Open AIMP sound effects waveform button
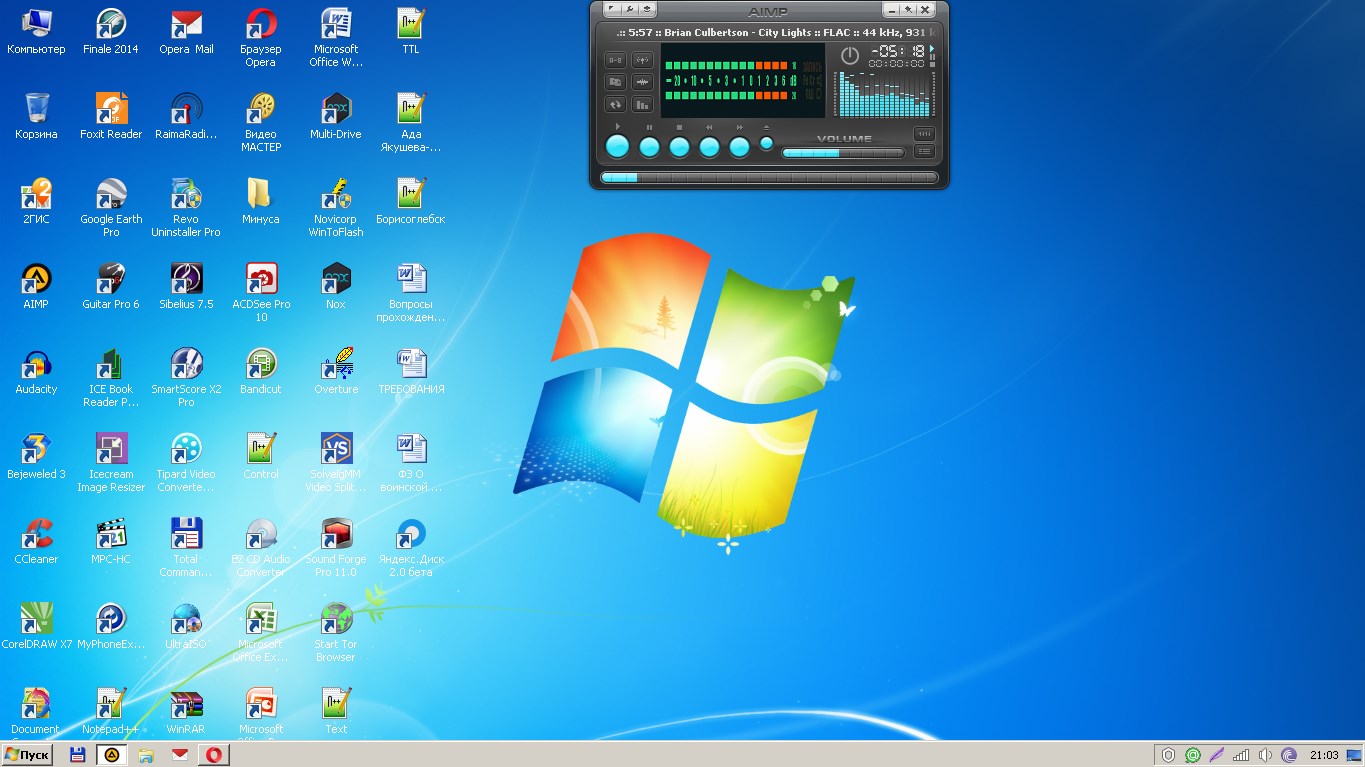This screenshot has height=767, width=1365. (x=642, y=82)
